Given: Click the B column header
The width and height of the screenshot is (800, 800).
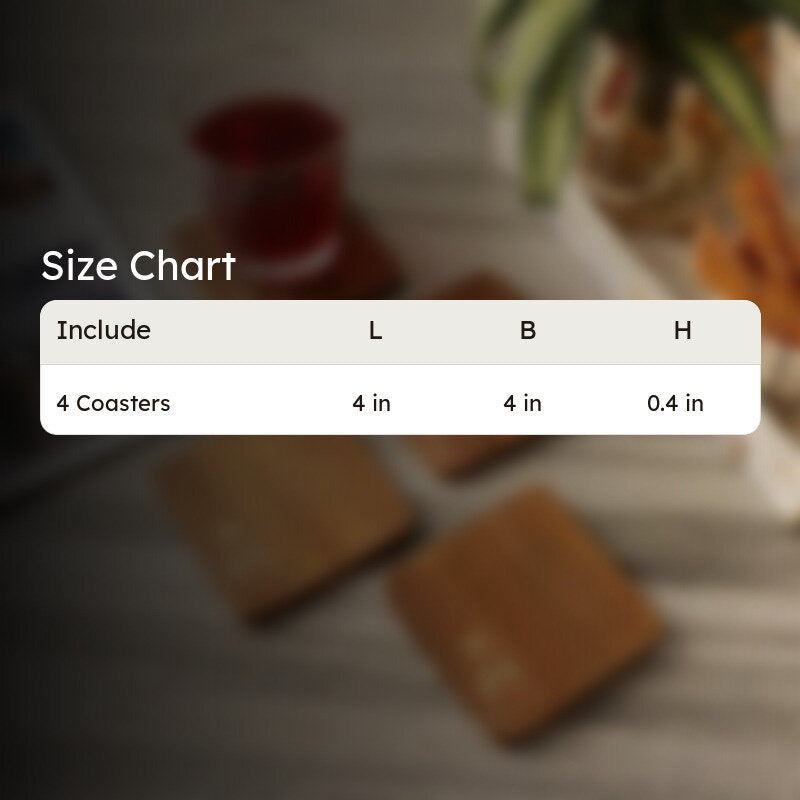Looking at the screenshot, I should pos(528,331).
